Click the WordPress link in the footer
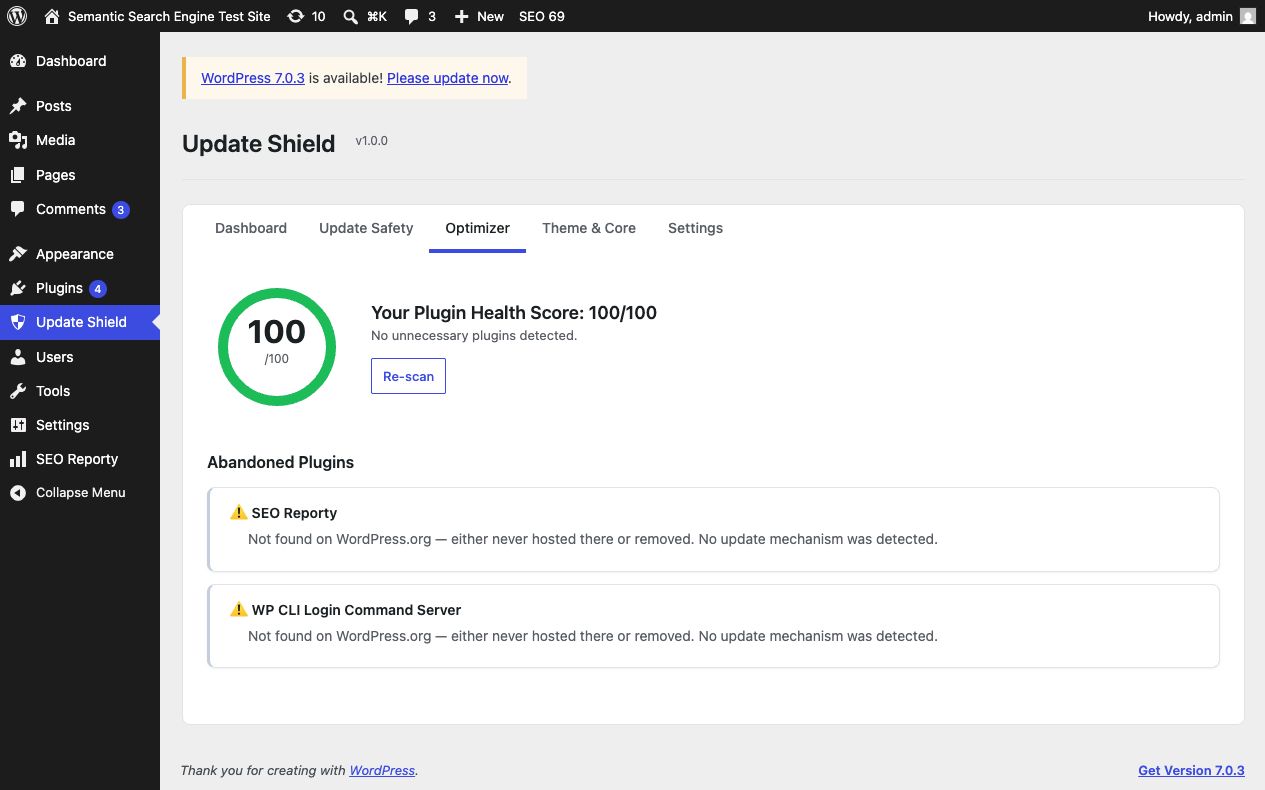 (382, 771)
